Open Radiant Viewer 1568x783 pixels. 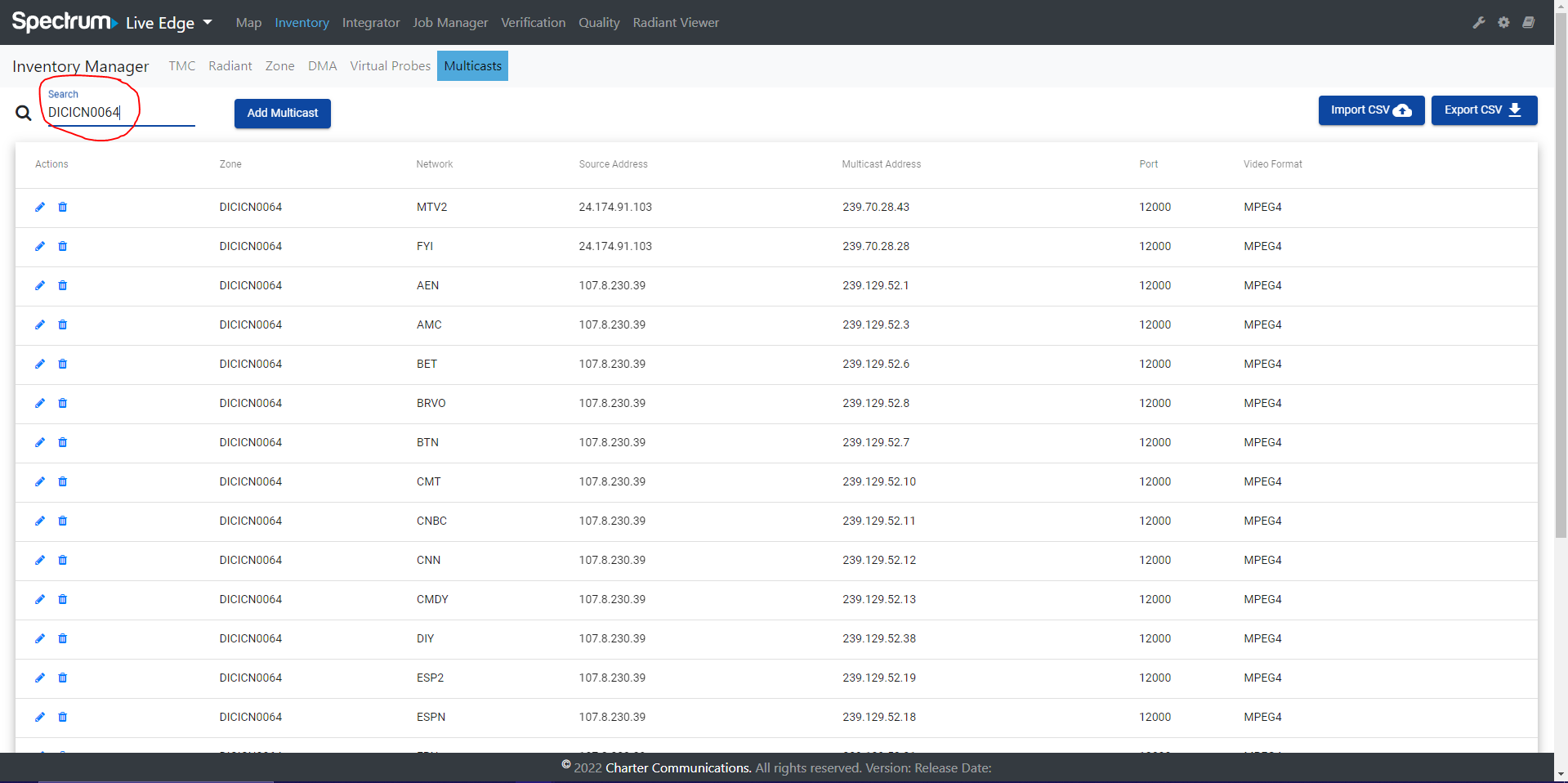coord(676,23)
